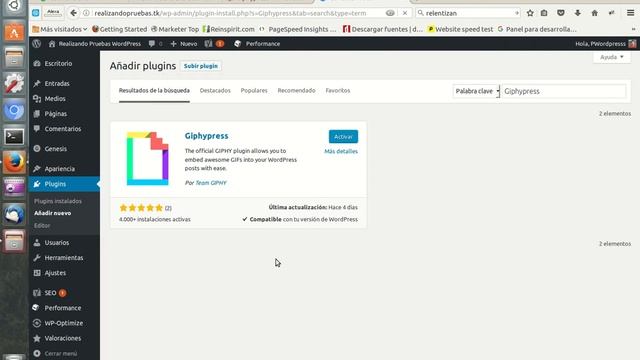The height and width of the screenshot is (360, 640).
Task: Open the downloads arrow icon
Action: pyautogui.click(x=578, y=13)
